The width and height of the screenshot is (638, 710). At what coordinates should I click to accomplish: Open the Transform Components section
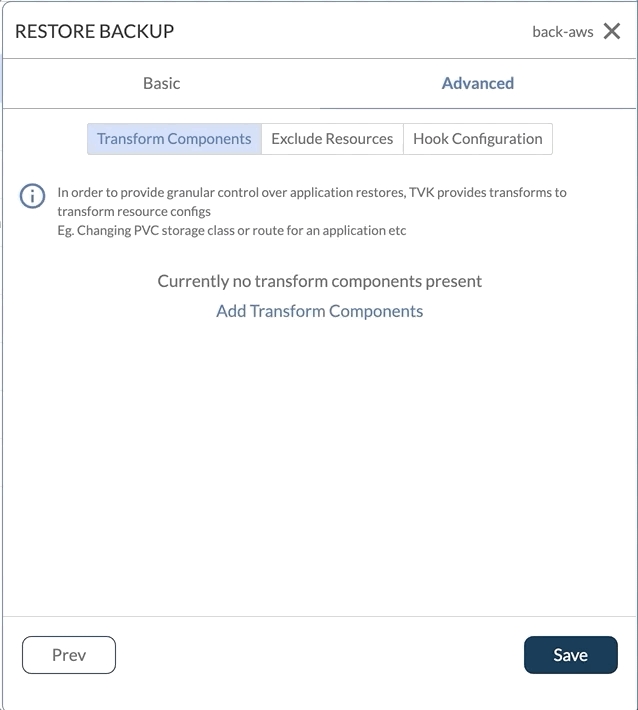point(174,139)
